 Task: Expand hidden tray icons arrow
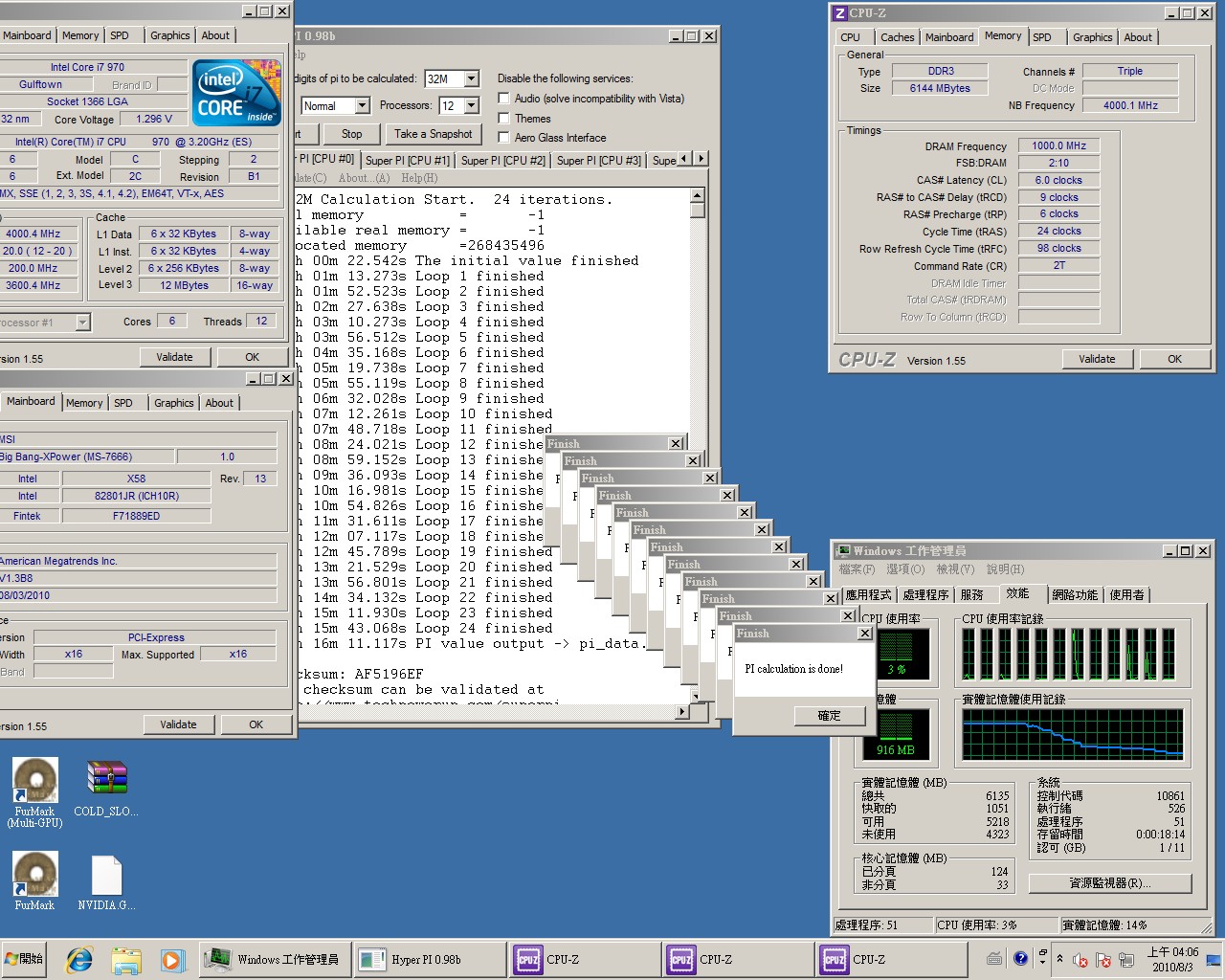coord(1059,959)
